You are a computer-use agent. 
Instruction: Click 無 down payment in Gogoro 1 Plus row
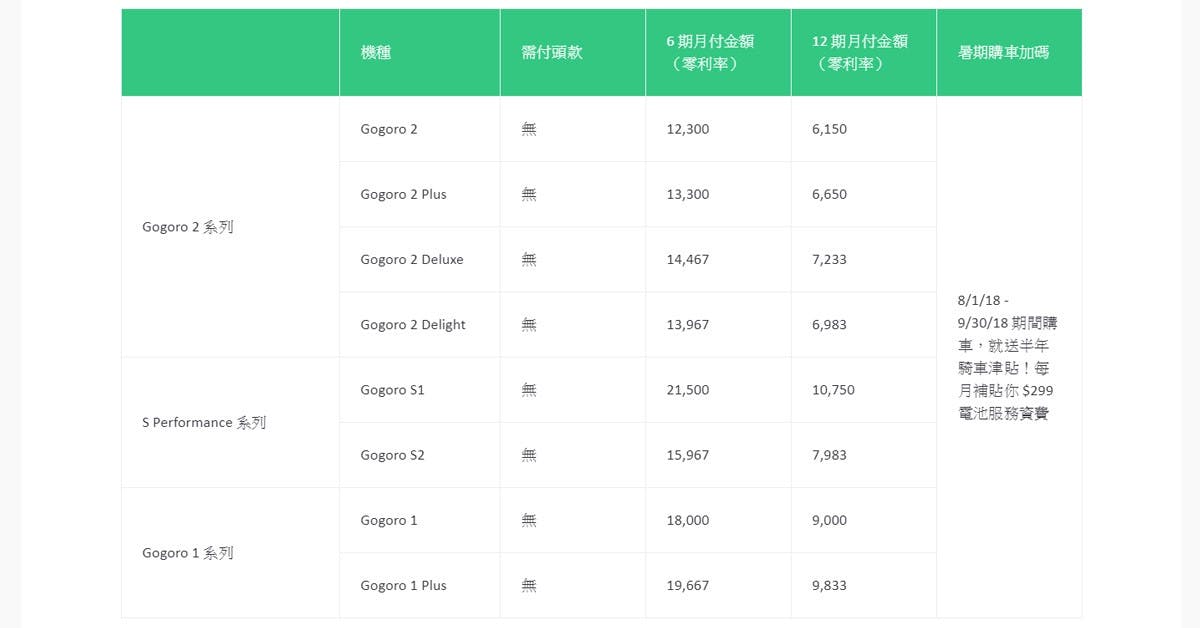(529, 585)
